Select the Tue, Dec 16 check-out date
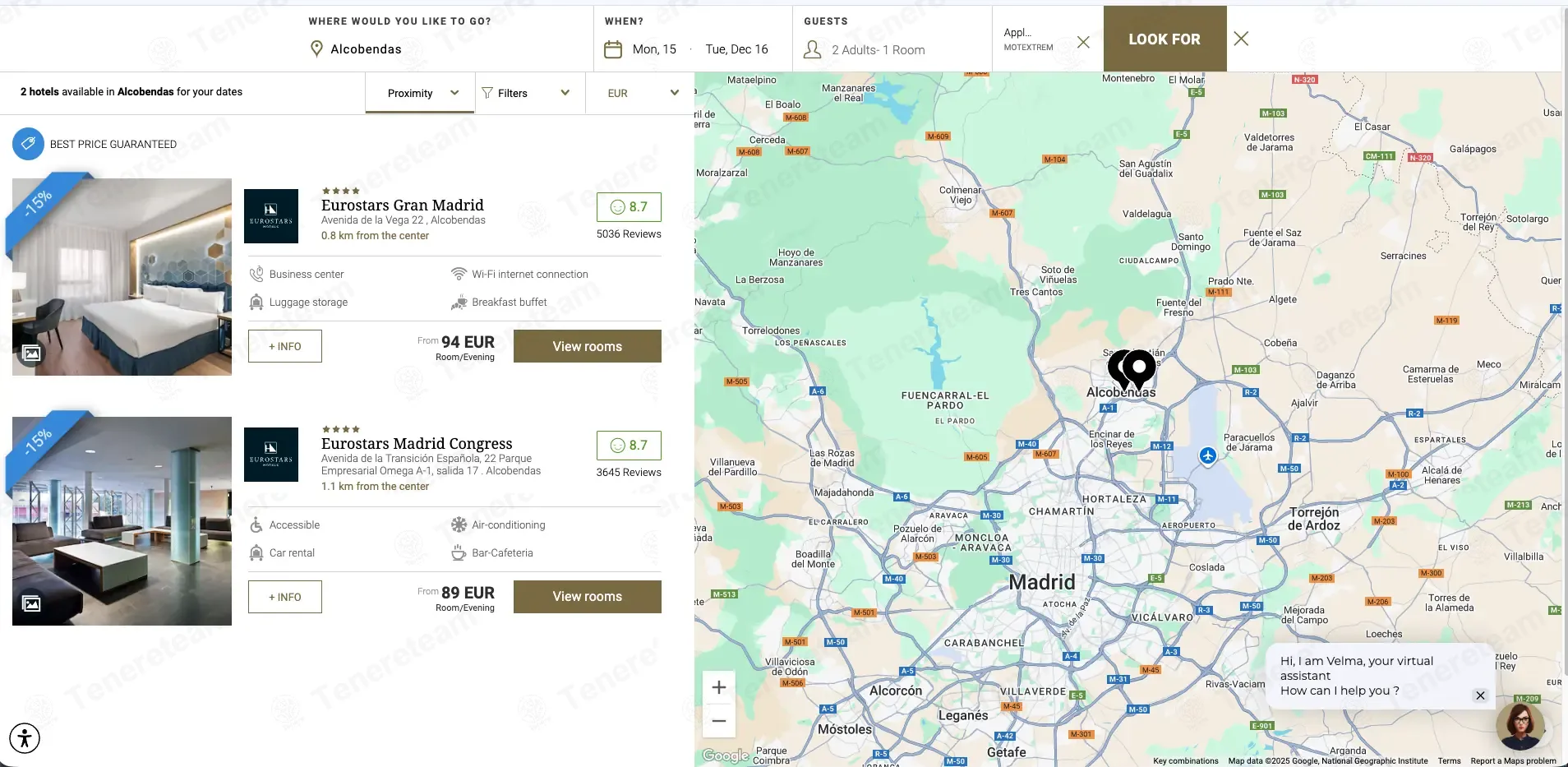This screenshot has width=1568, height=767. tap(736, 49)
